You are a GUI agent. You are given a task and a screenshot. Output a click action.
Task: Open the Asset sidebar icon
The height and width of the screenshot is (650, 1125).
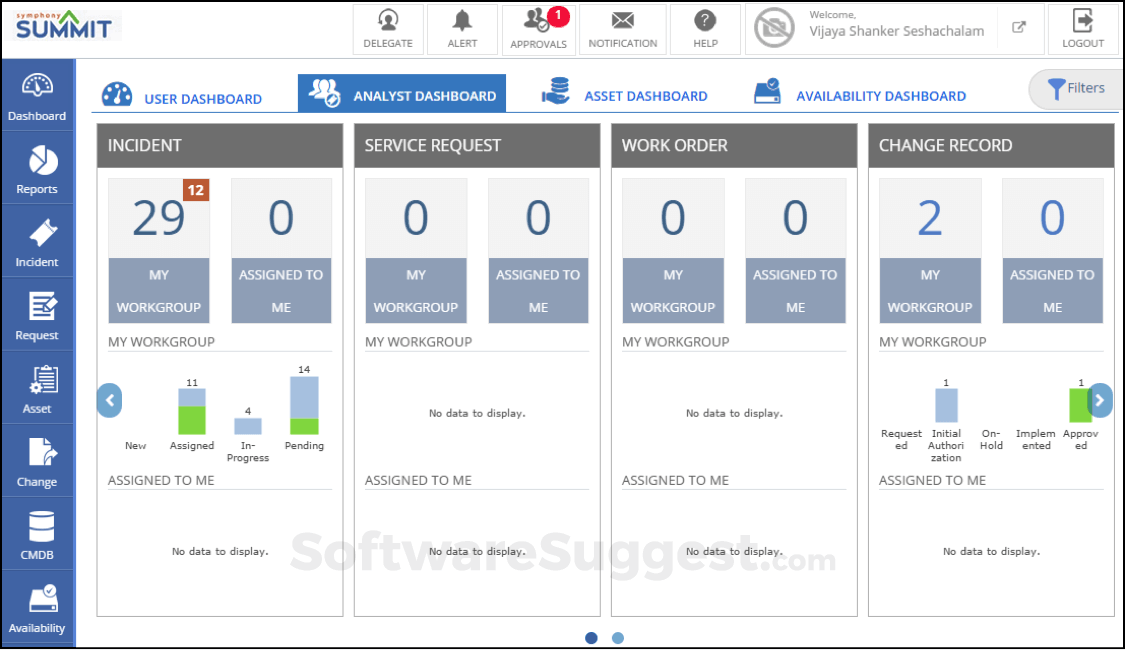37,388
